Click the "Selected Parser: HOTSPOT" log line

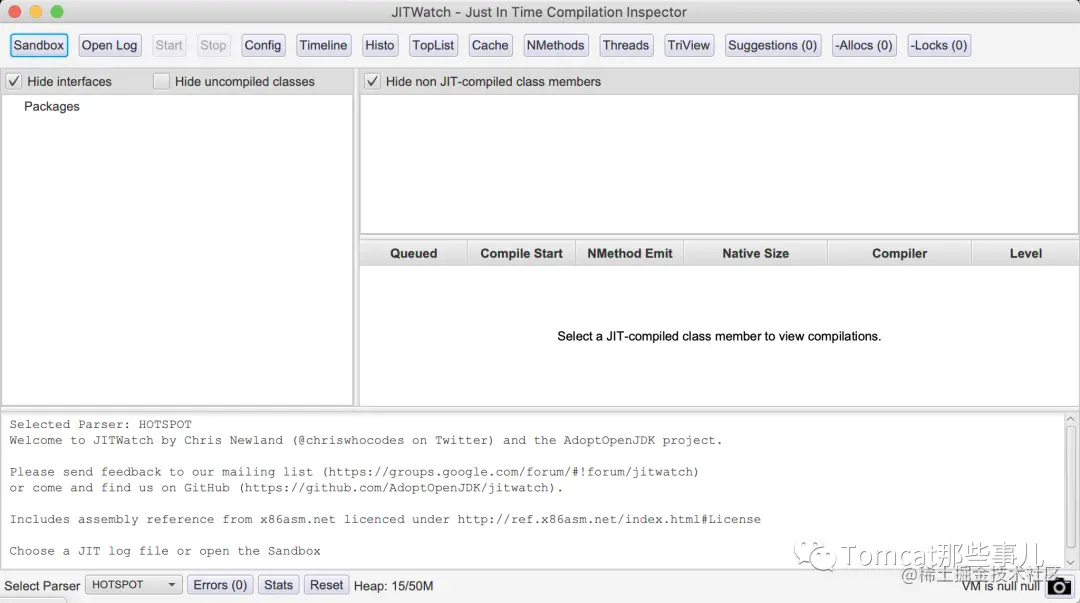(101, 425)
